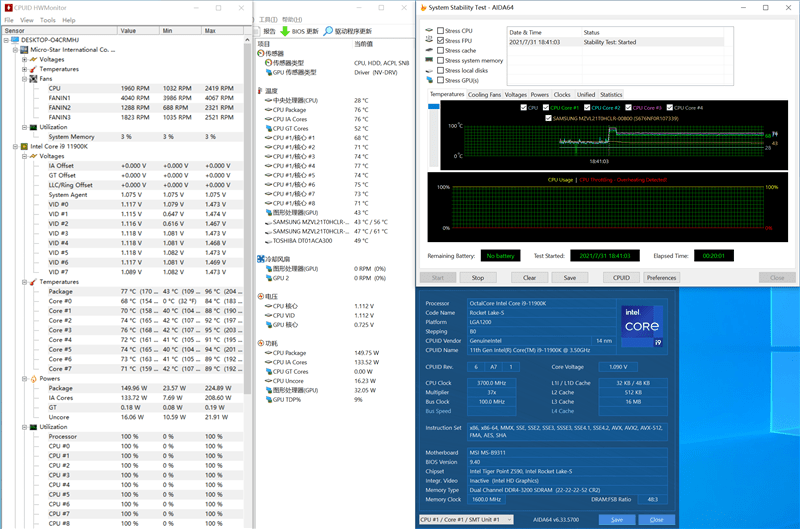Click the GPU 传感器类型 row icon
The width and height of the screenshot is (800, 529).
[x=268, y=72]
